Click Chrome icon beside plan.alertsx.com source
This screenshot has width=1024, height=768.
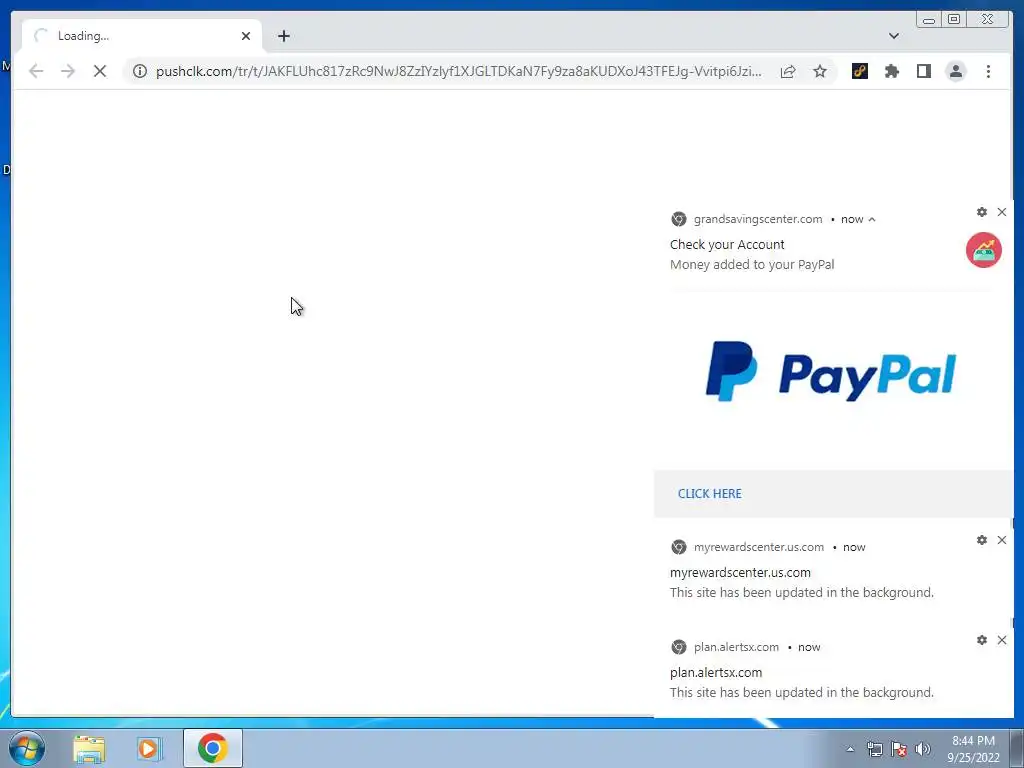(x=679, y=647)
